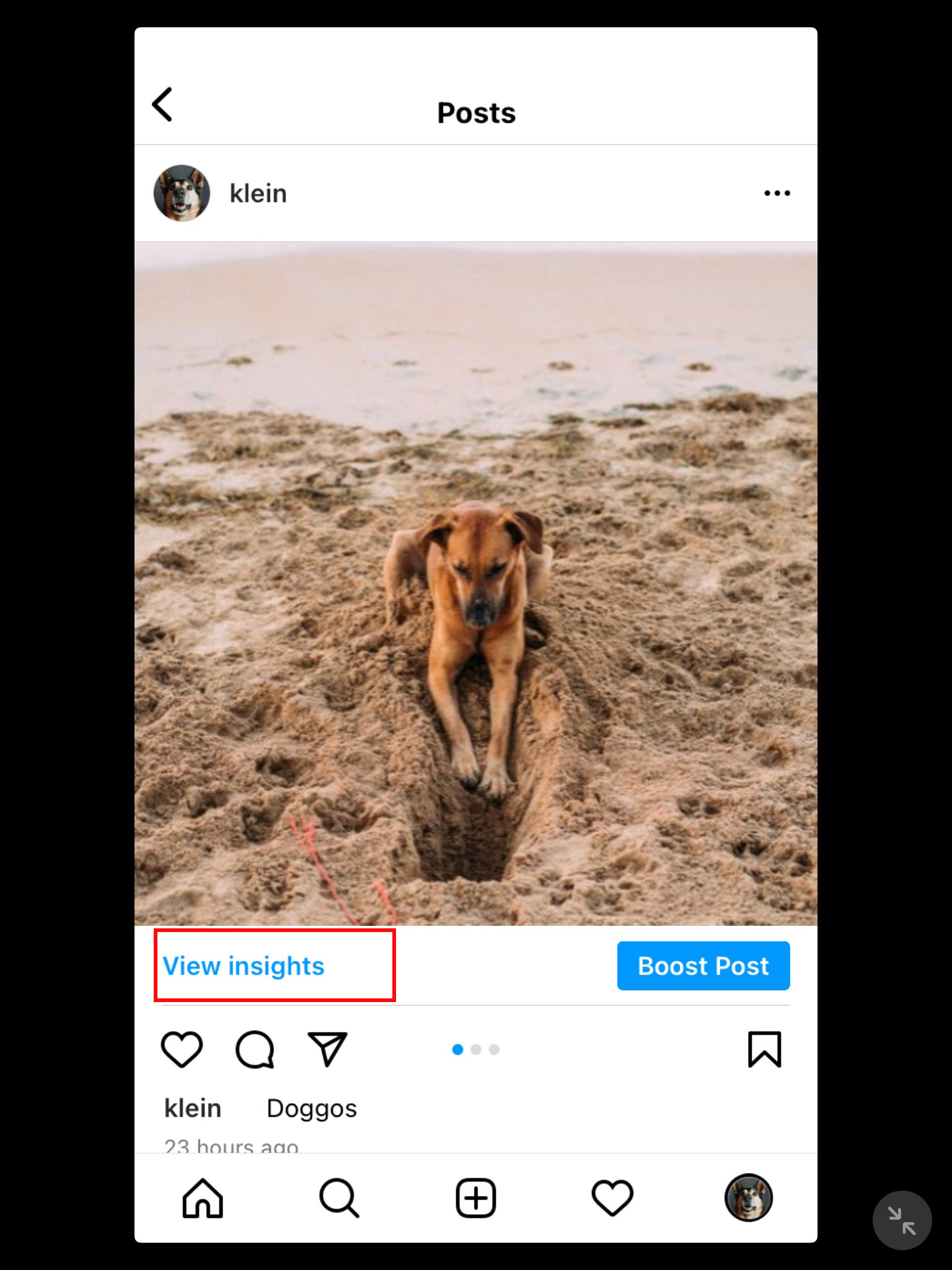
Task: Jump to third carousel dot
Action: coord(494,1049)
